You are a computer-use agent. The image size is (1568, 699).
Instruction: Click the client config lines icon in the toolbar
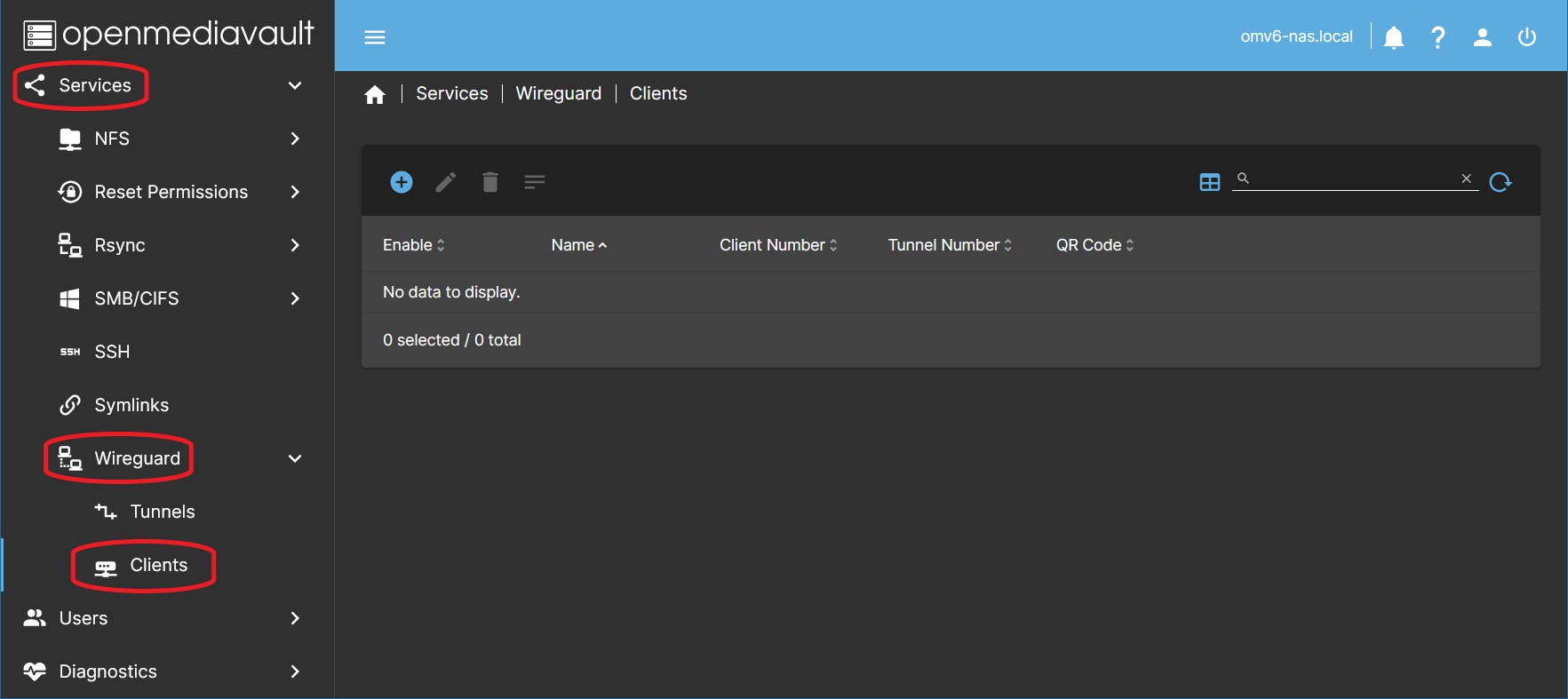tap(534, 182)
